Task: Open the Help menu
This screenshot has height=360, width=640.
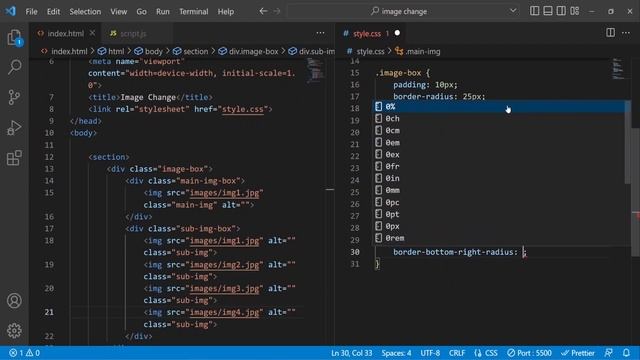Action: pyautogui.click(x=226, y=11)
